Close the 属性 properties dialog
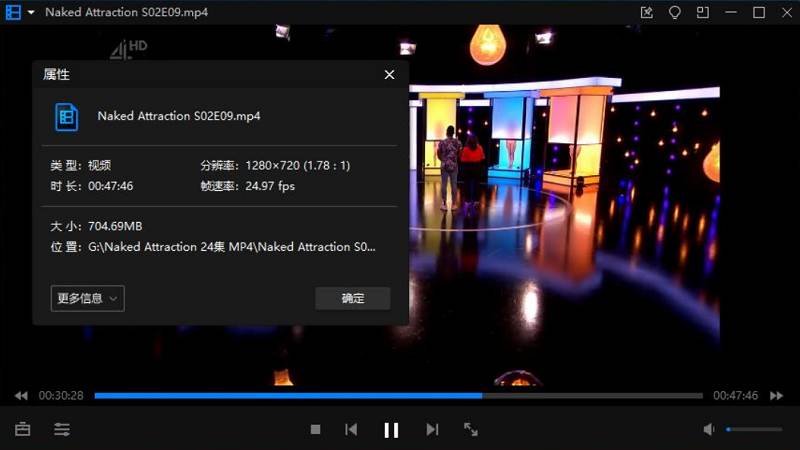800x450 pixels. point(389,75)
